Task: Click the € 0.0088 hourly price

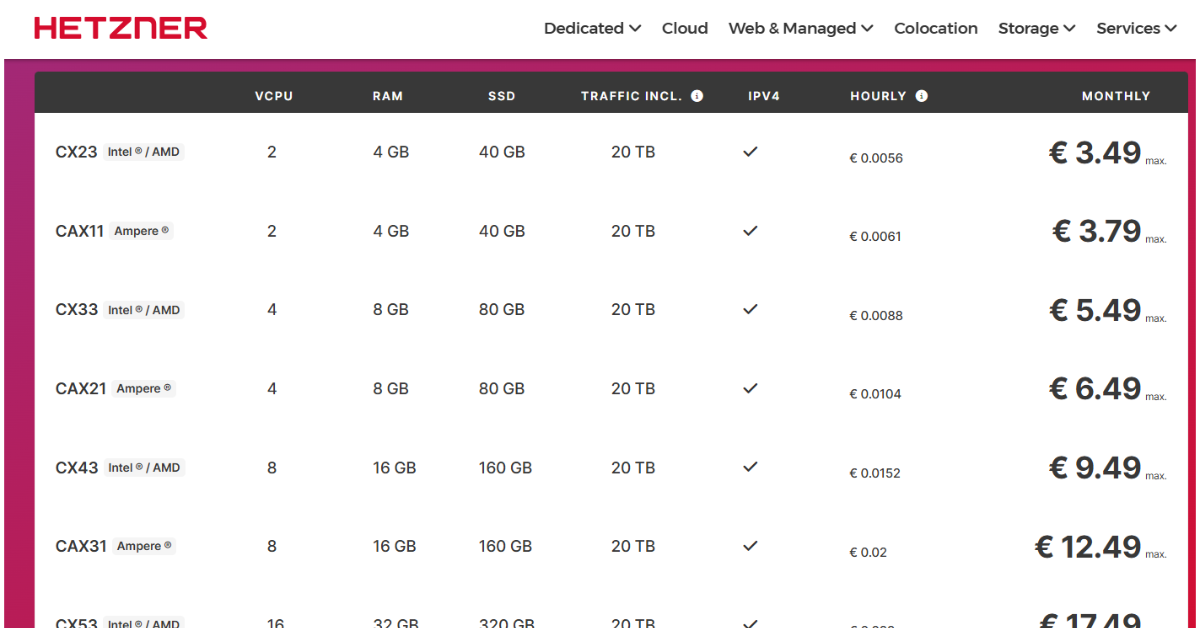Action: pyautogui.click(x=876, y=316)
